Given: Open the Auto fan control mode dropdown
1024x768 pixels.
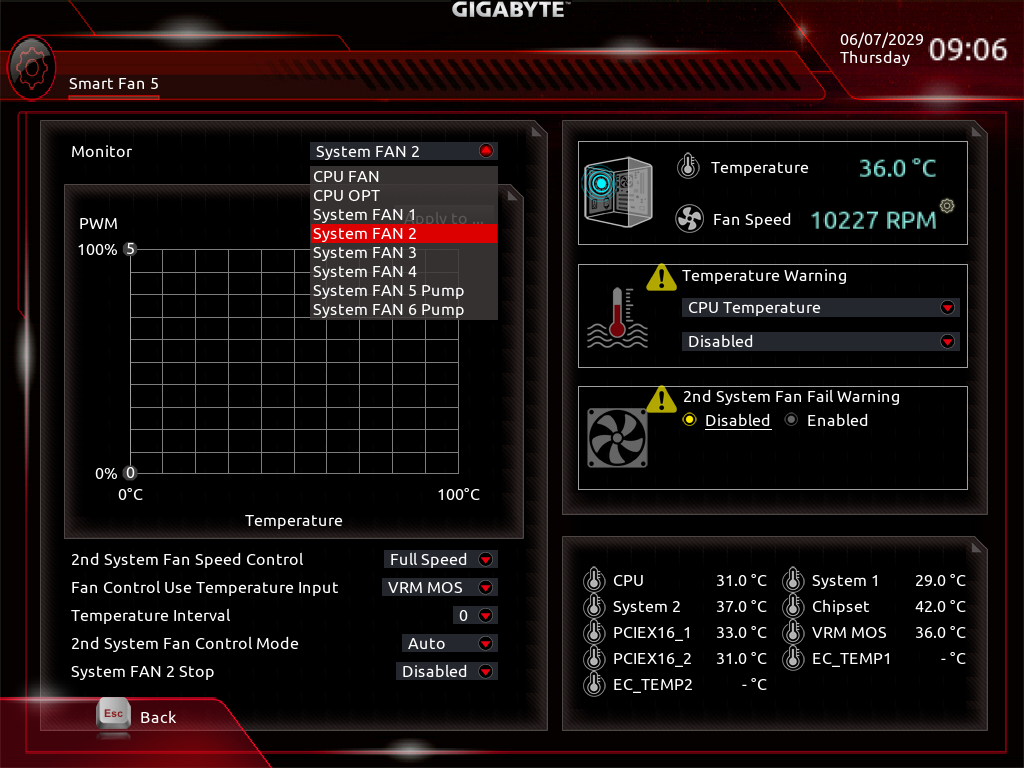Looking at the screenshot, I should pos(449,644).
